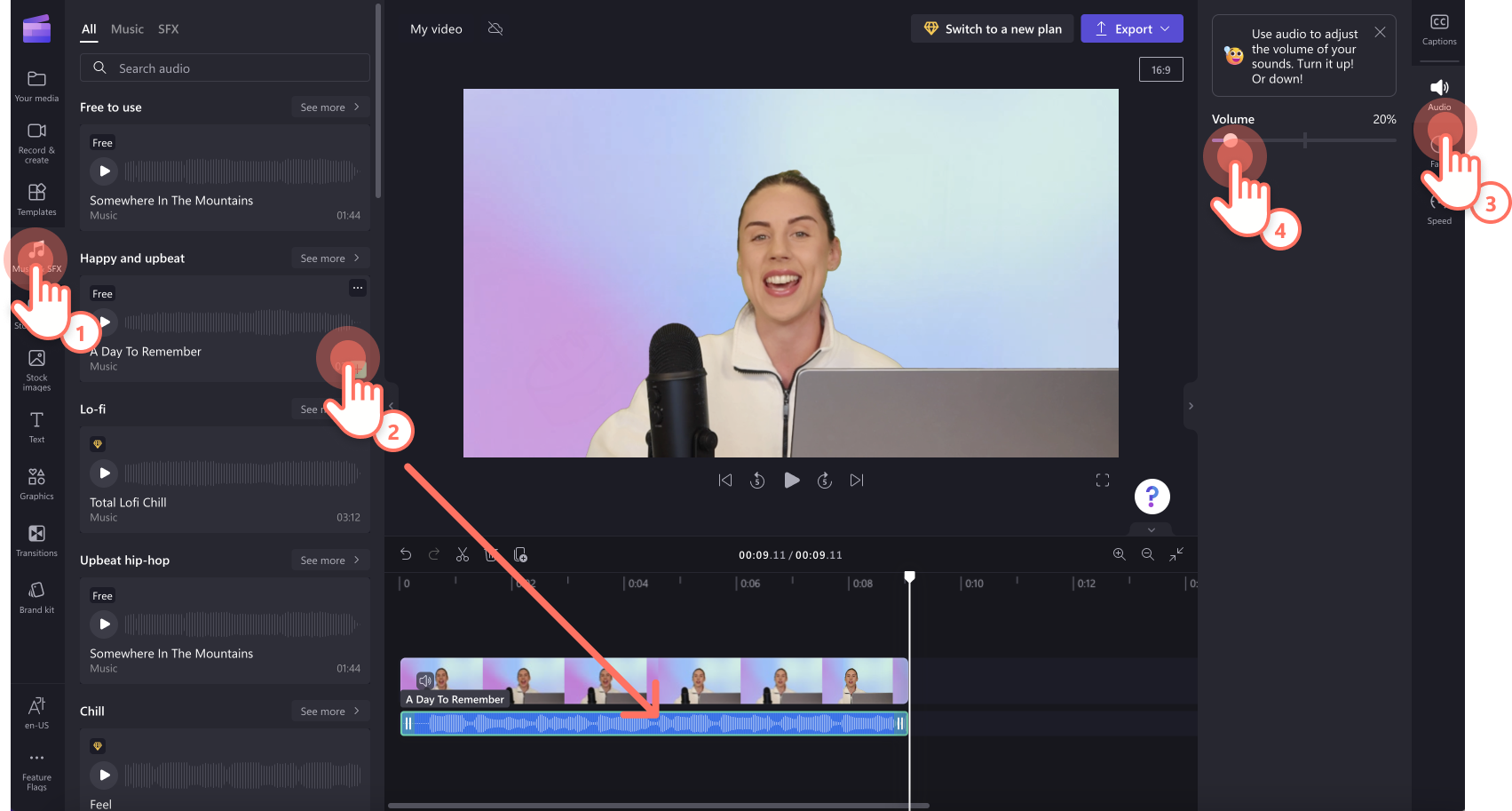See more Chill tracks
This screenshot has width=1512, height=811.
[x=330, y=712]
